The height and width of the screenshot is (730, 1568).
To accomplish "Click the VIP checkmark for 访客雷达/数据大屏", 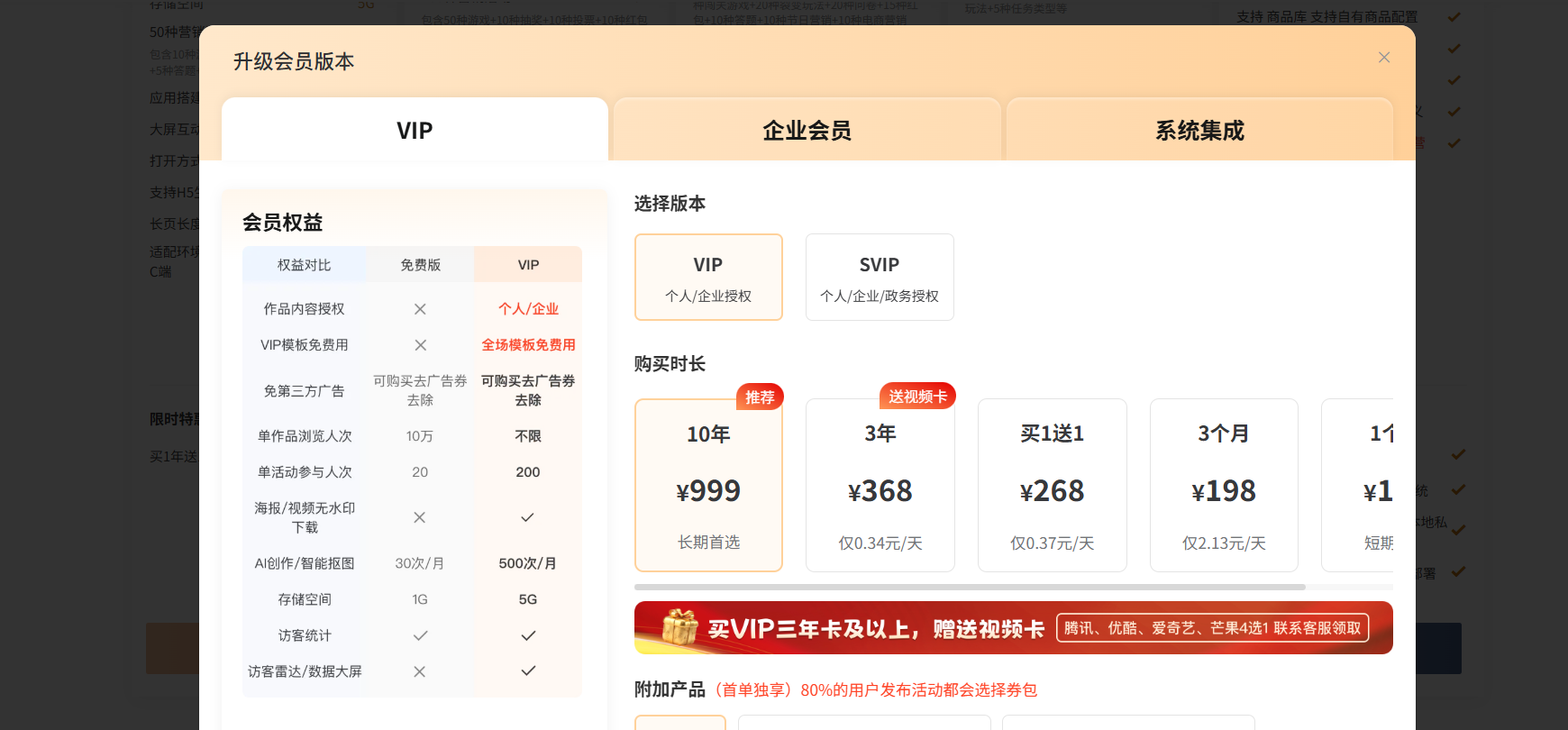I will click(528, 671).
